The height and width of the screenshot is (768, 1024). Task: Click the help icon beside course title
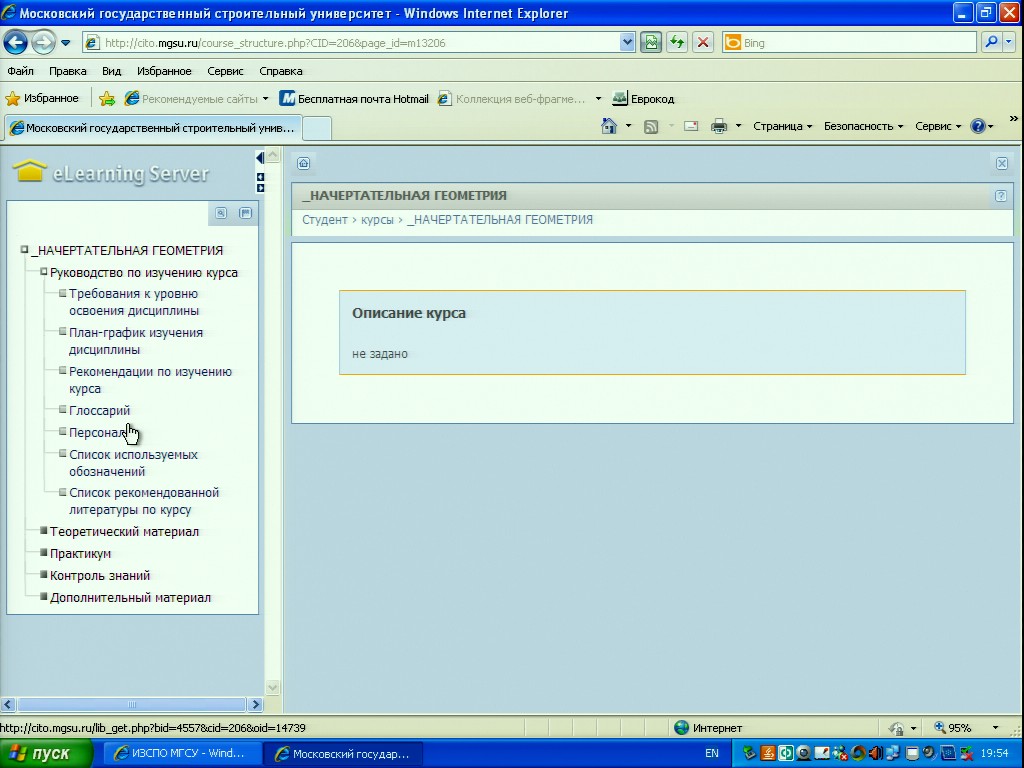click(1000, 195)
